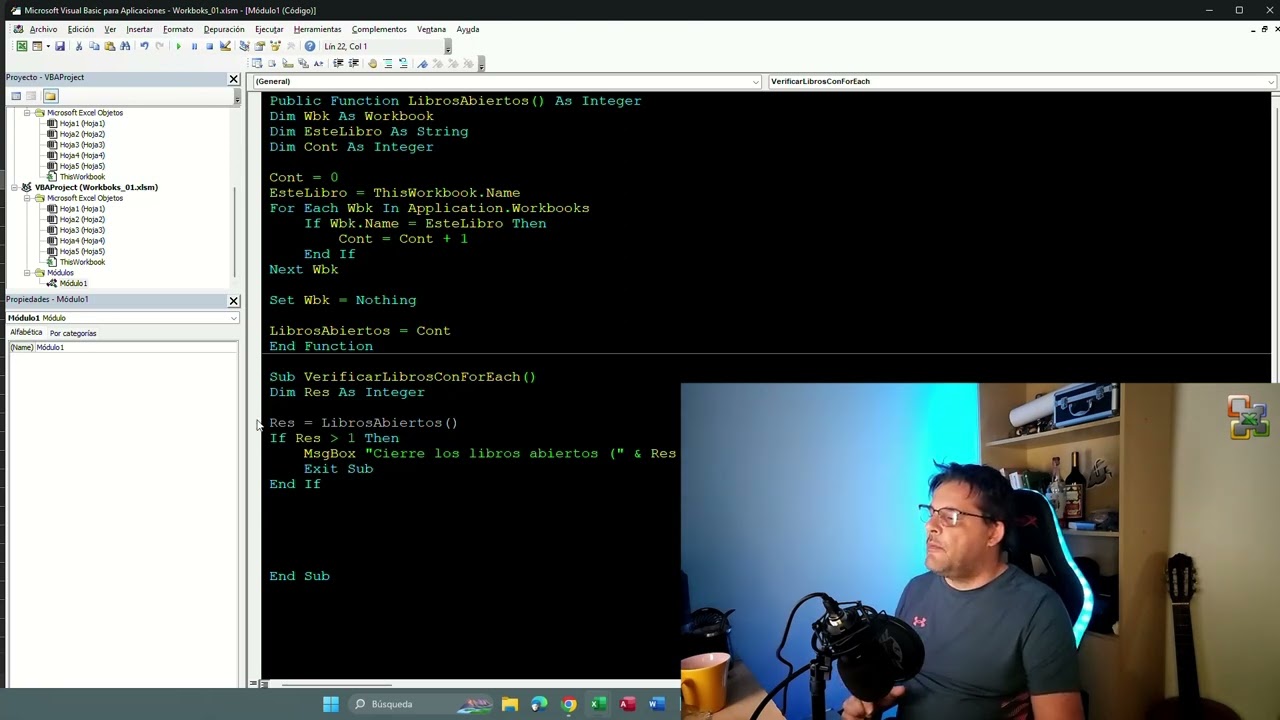The height and width of the screenshot is (720, 1280).
Task: Toggle Design Mode icon
Action: [225, 46]
